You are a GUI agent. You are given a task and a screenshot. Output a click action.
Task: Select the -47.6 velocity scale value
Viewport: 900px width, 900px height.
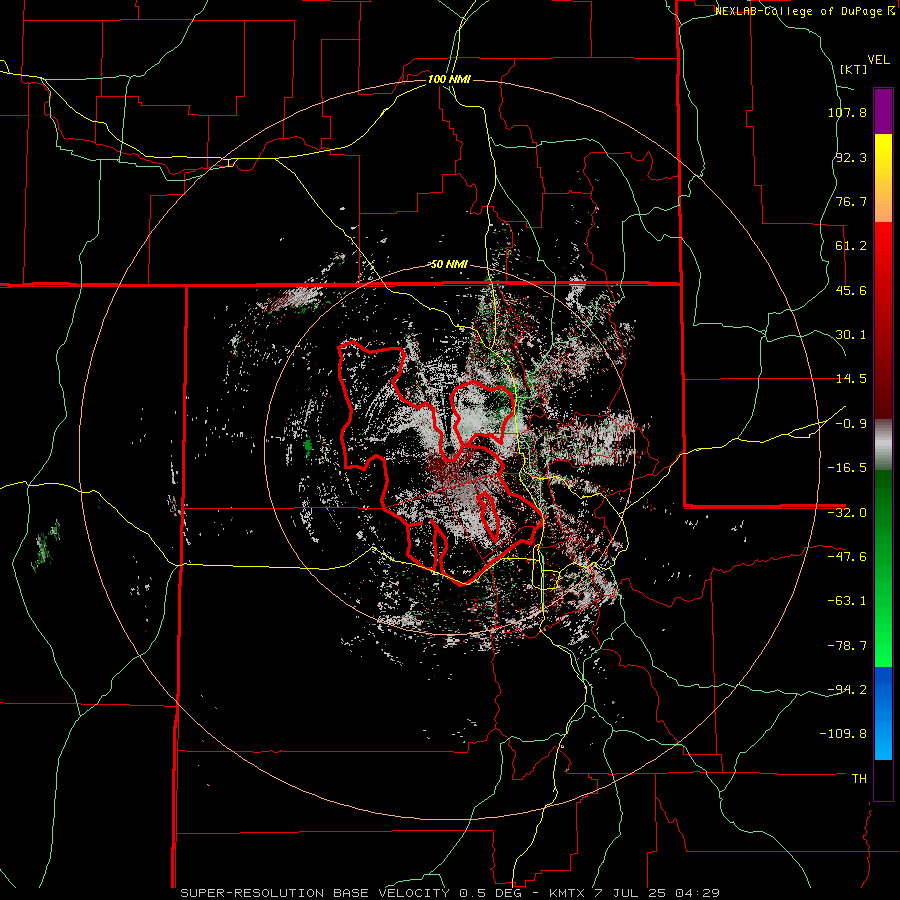[x=847, y=557]
